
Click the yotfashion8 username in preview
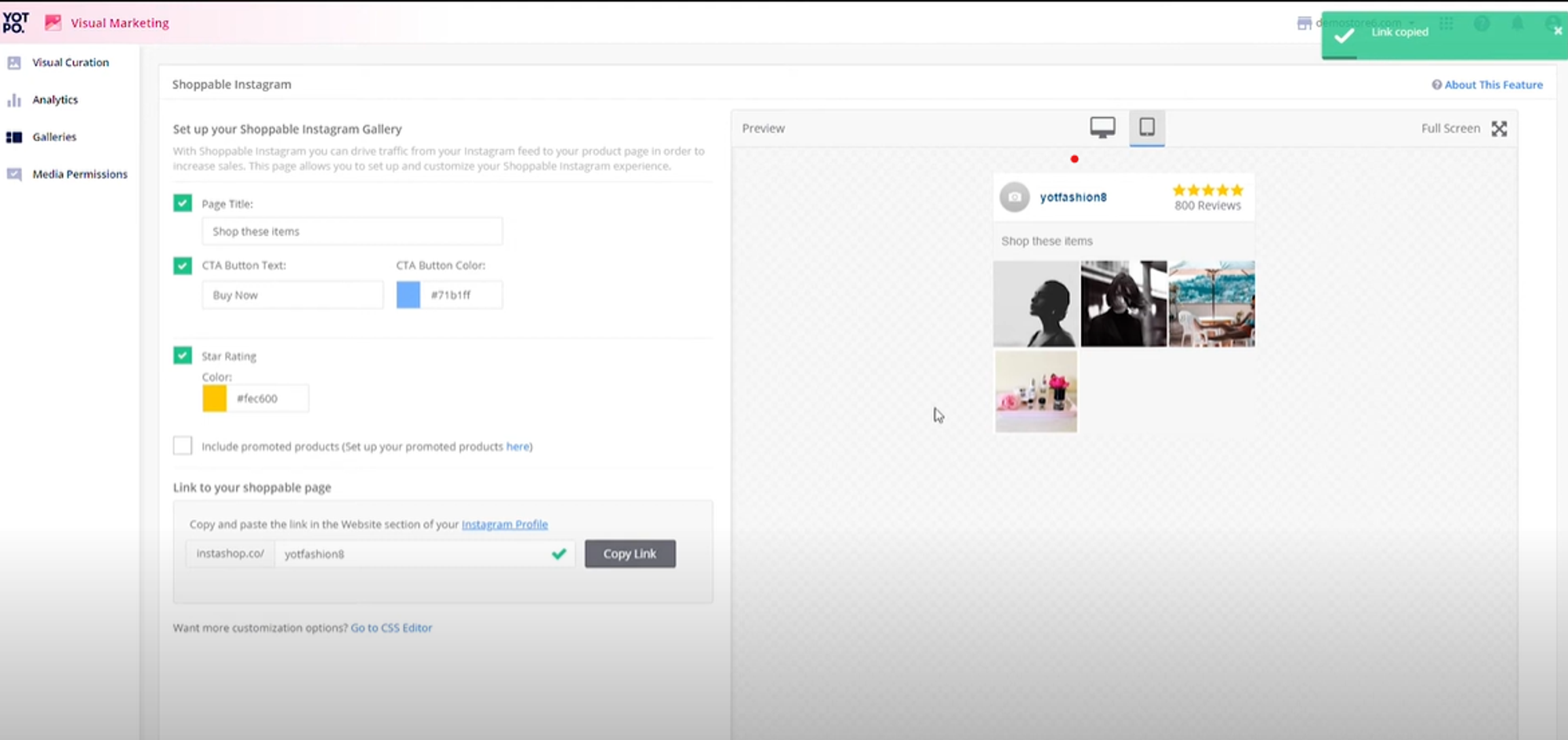click(x=1073, y=198)
